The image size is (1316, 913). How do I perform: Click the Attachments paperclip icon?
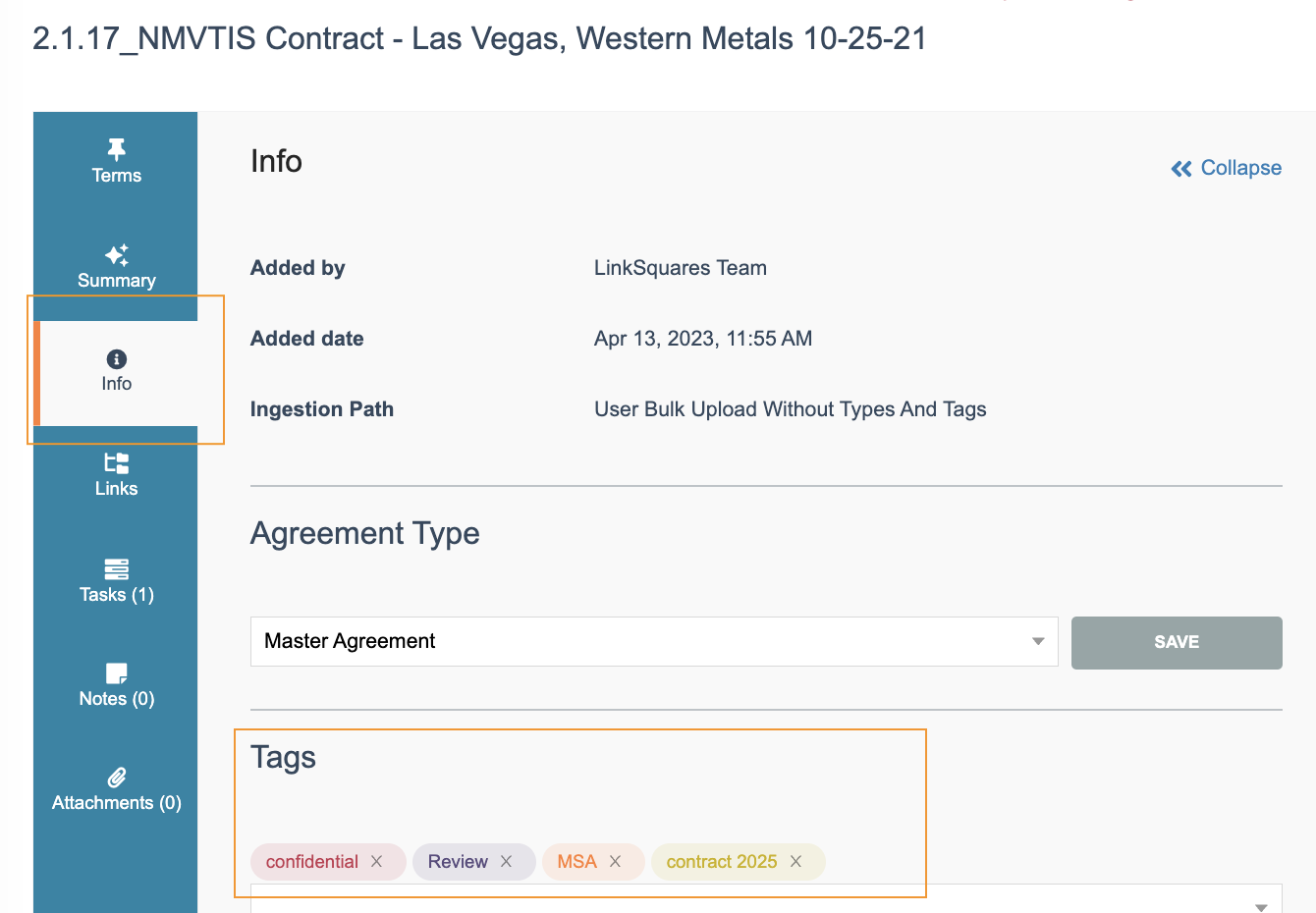coord(116,778)
